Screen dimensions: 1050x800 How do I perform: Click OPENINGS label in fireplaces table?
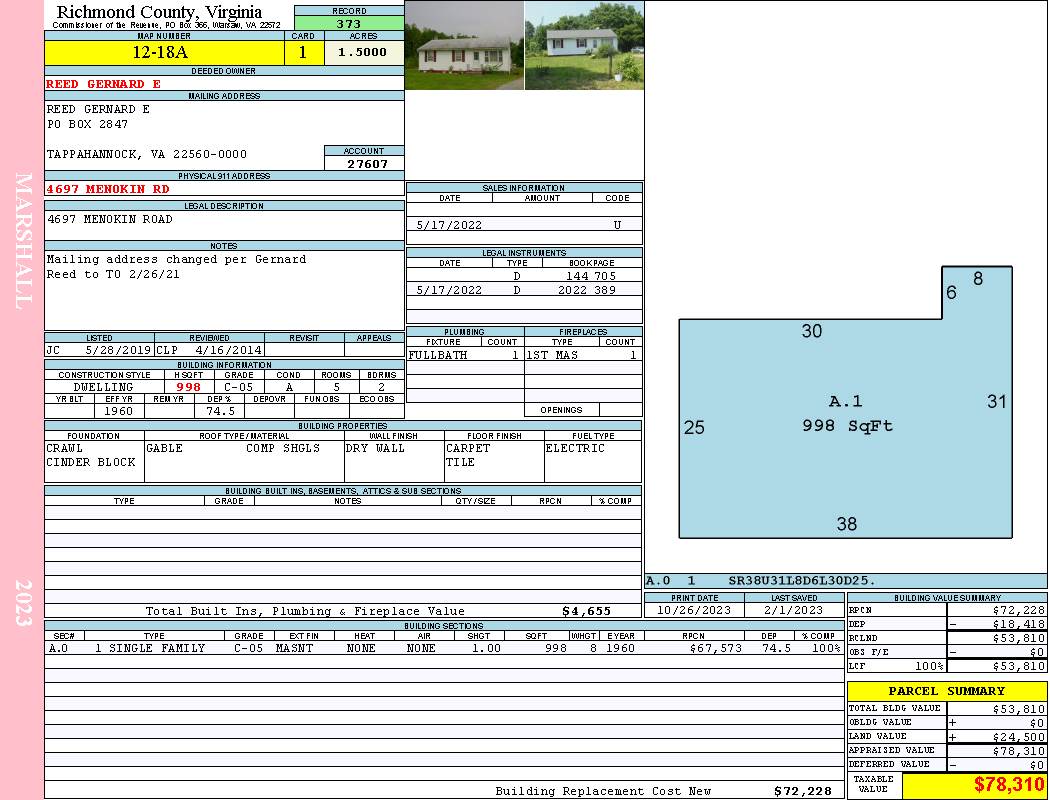pos(561,410)
